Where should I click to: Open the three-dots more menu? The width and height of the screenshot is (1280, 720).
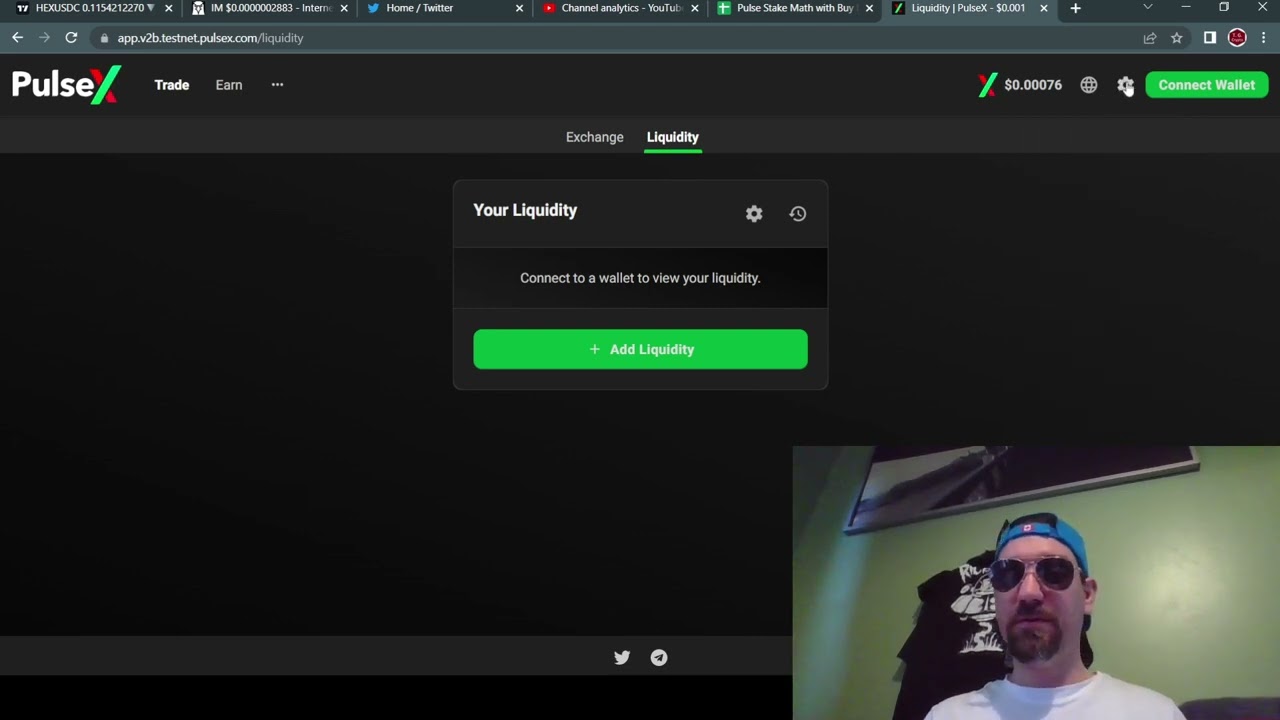click(277, 85)
